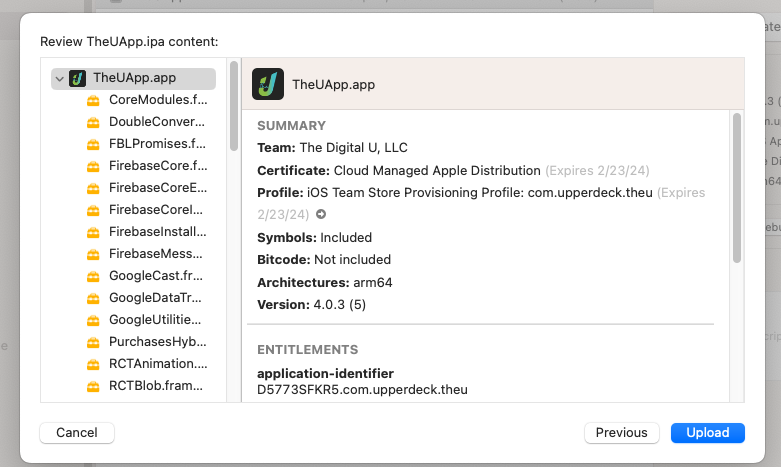Select RCTAnimation framework item
781x467 pixels.
(x=157, y=364)
